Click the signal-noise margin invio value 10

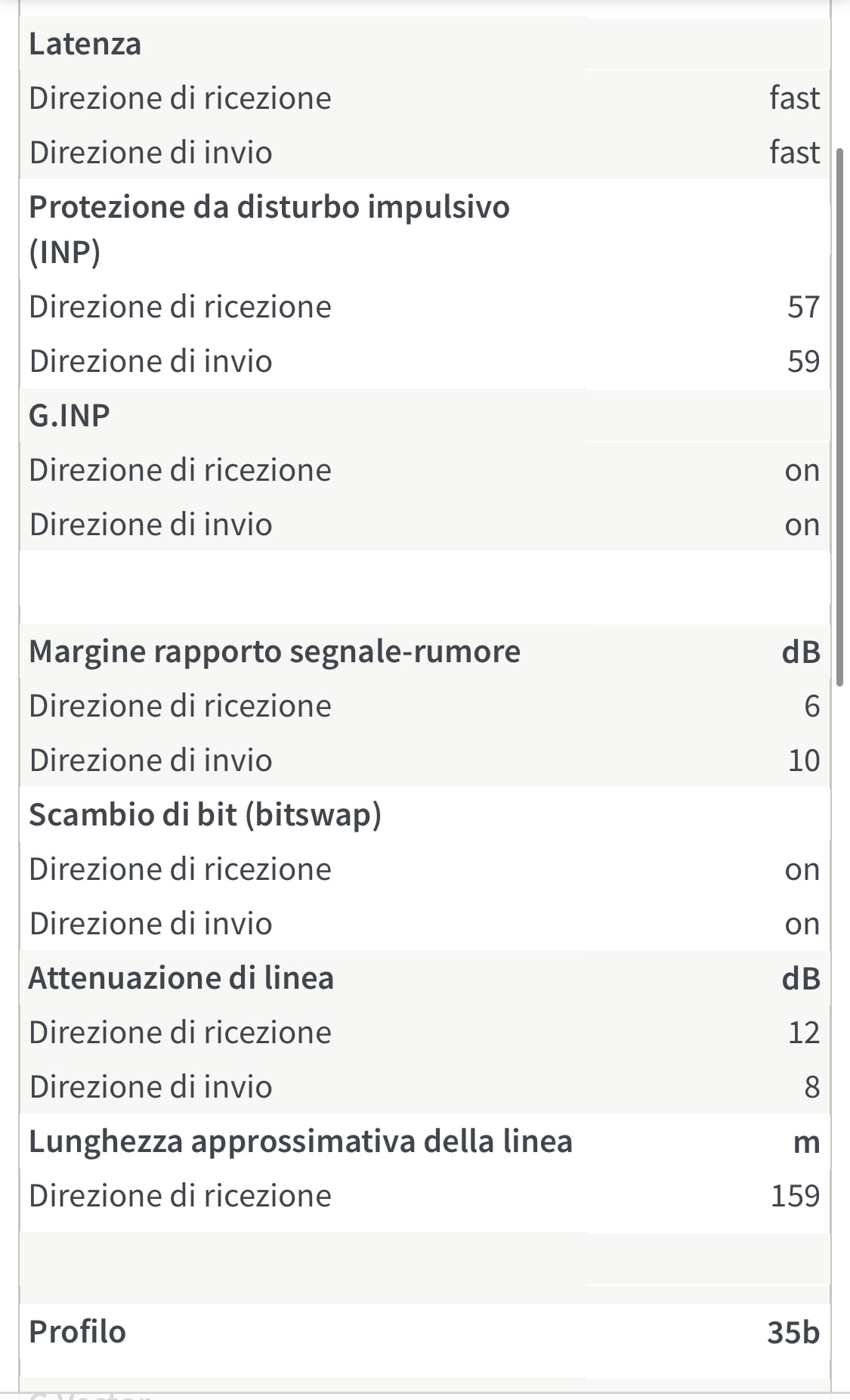point(803,760)
